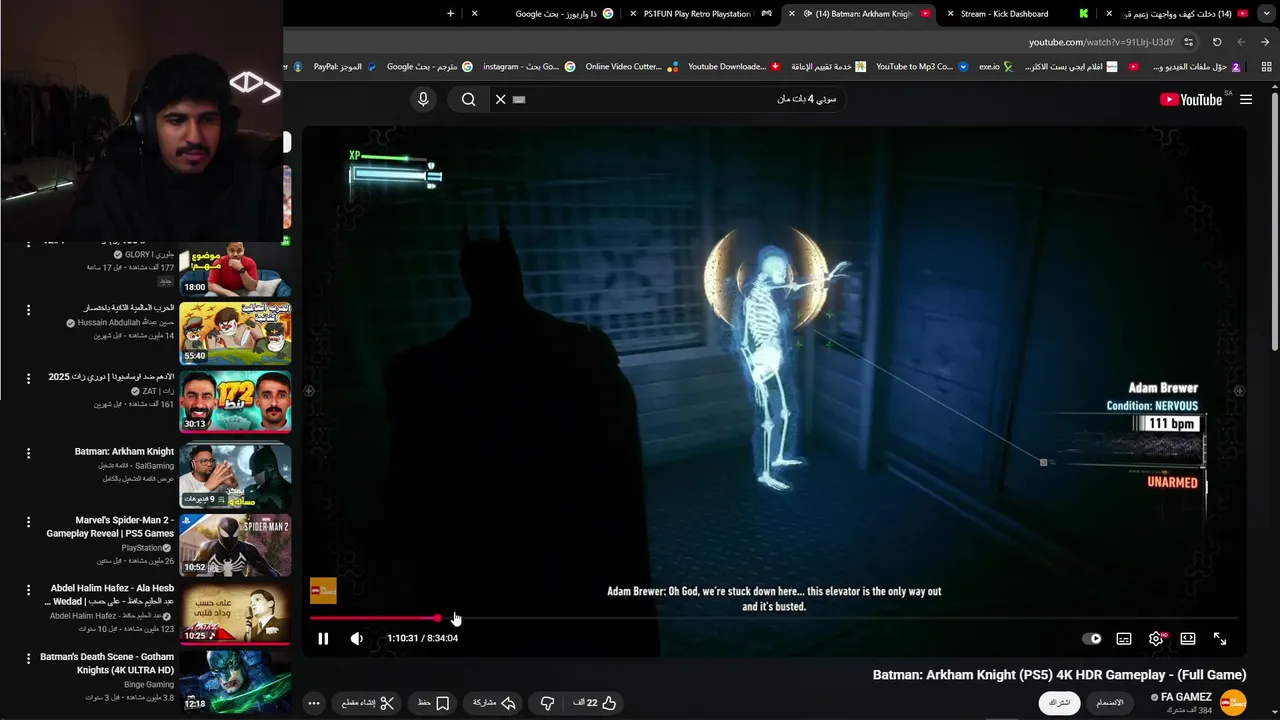The image size is (1280, 720).
Task: Dislike the video with thumbs-down
Action: pyautogui.click(x=547, y=703)
